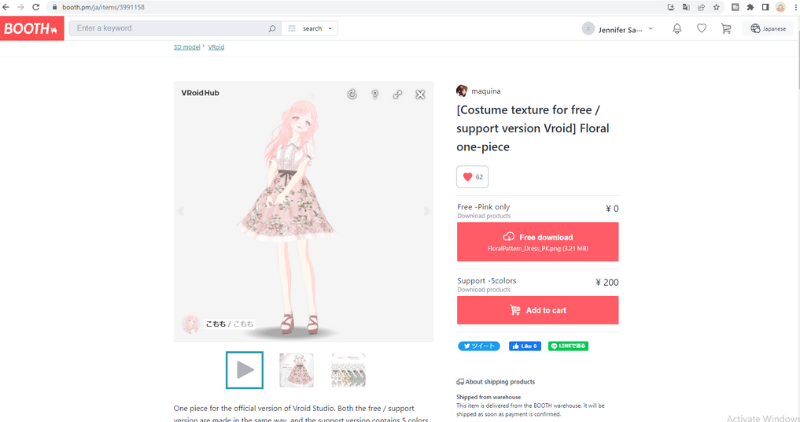800x422 pixels.
Task: Click the site lock icon in address bar
Action: click(x=55, y=7)
